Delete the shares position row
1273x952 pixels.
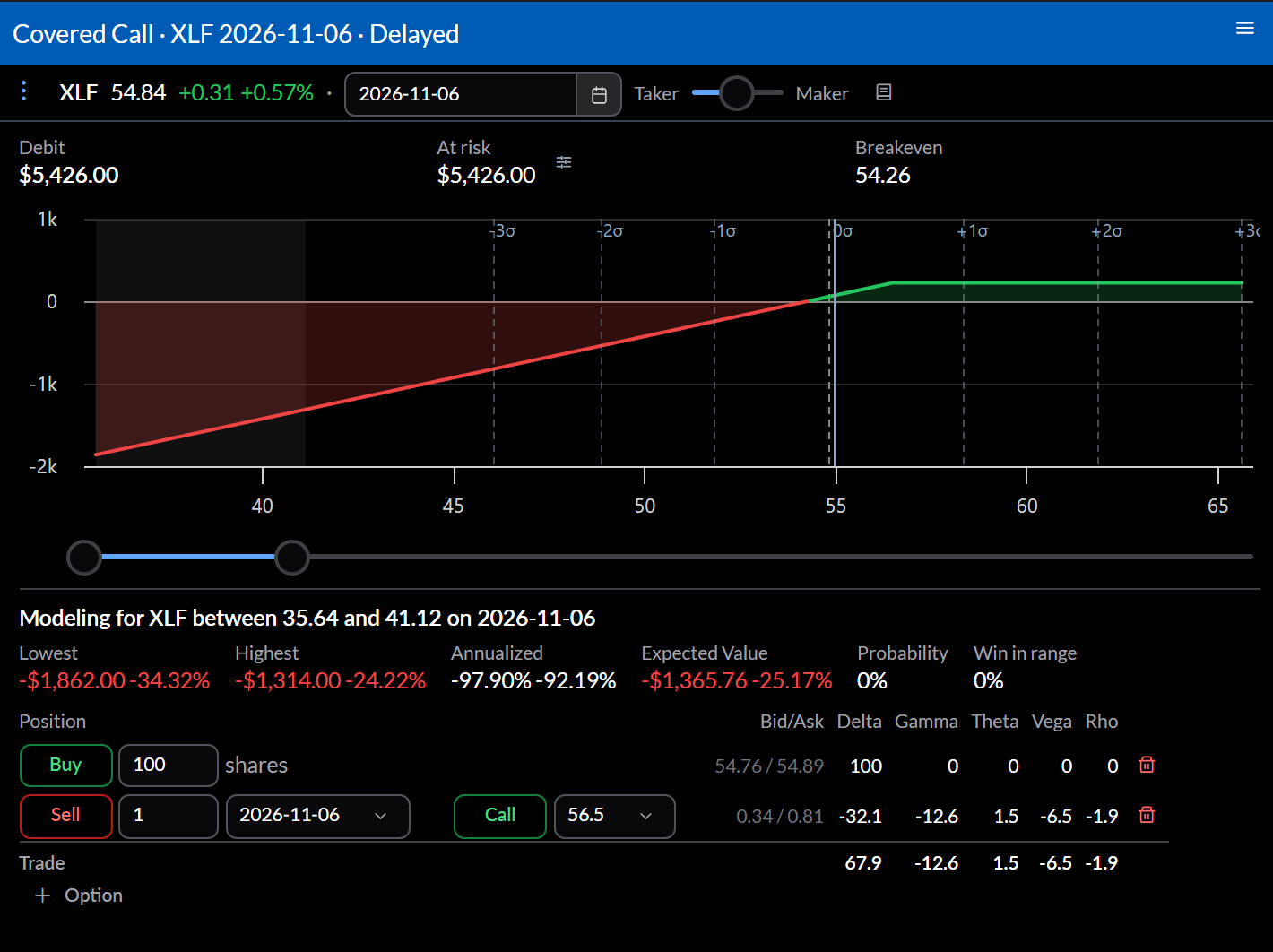coord(1147,765)
